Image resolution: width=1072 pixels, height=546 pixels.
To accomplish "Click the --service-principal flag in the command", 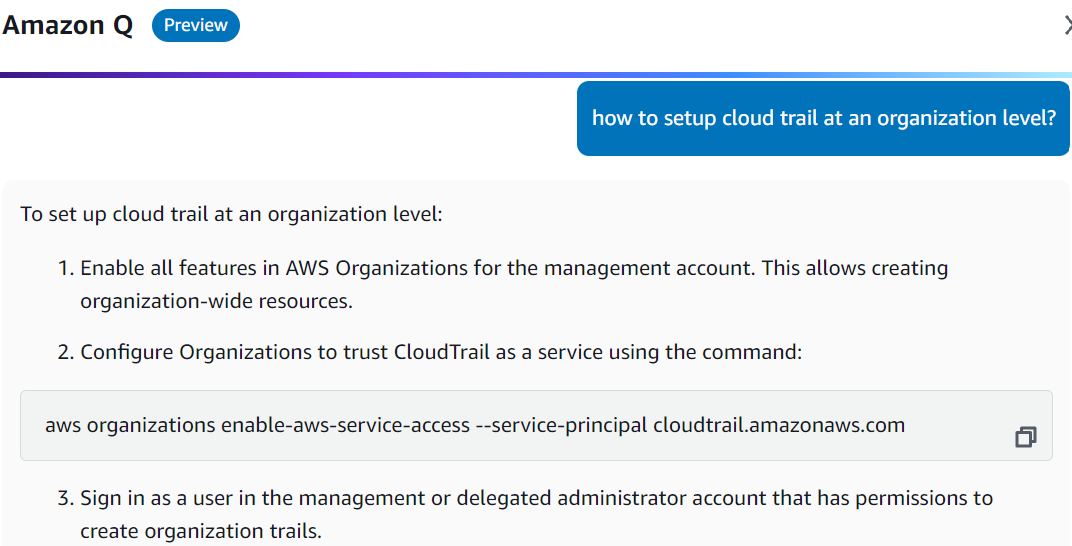I will tap(561, 425).
